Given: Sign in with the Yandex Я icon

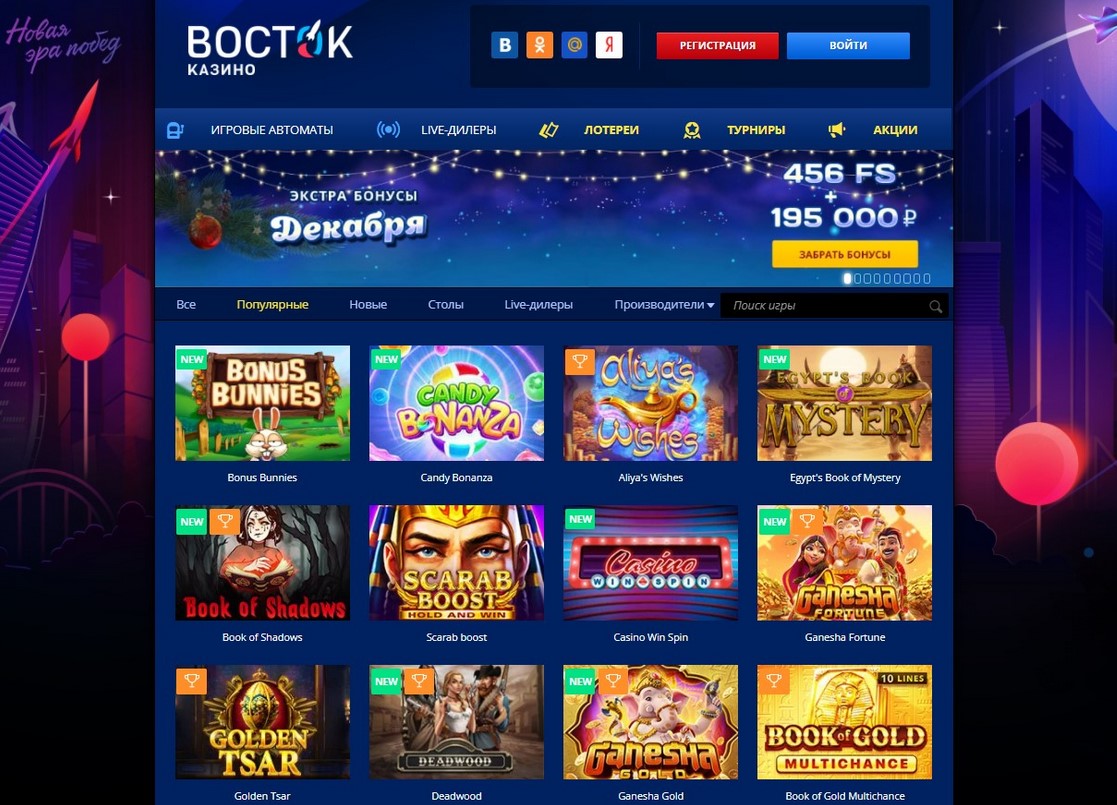Looking at the screenshot, I should [609, 45].
